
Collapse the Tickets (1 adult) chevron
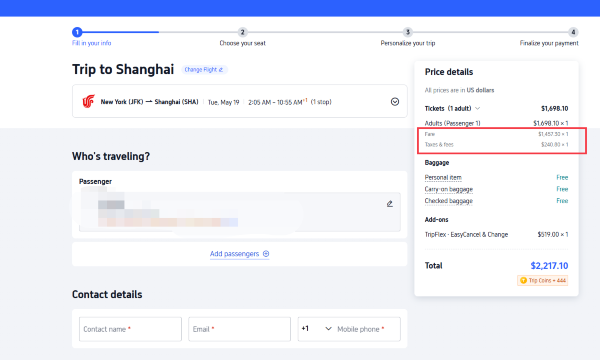(478, 108)
